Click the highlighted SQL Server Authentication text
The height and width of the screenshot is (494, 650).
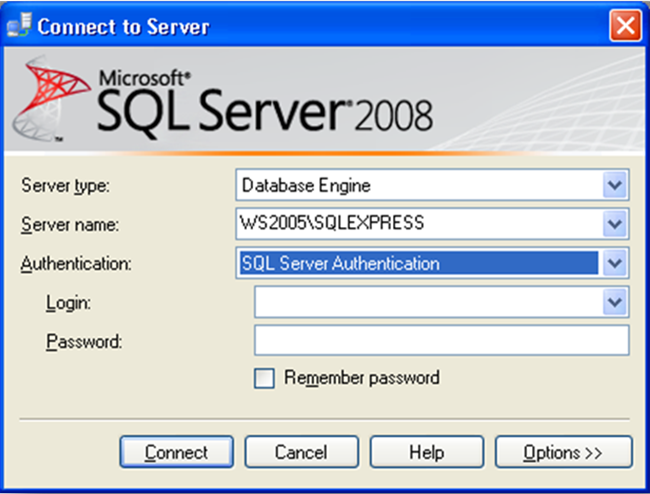click(x=340, y=264)
